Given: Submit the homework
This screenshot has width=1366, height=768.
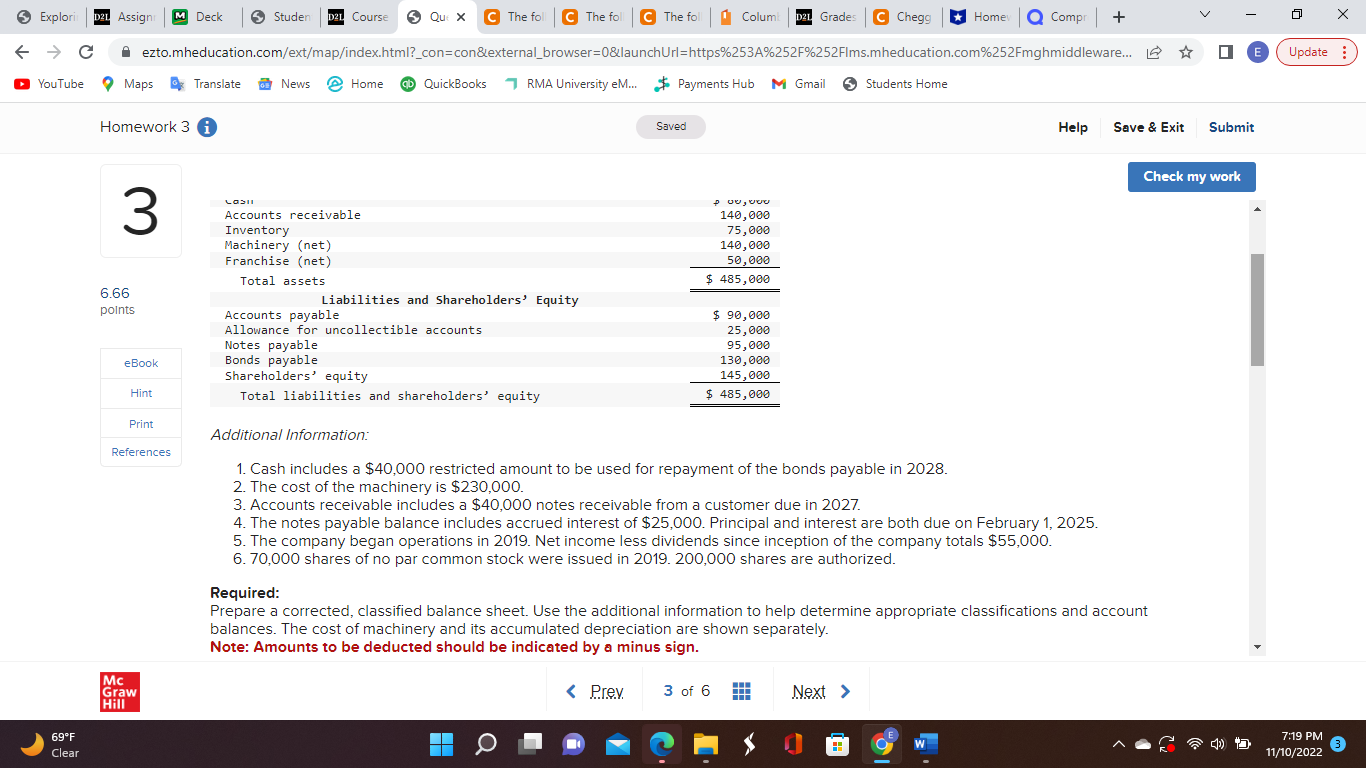Looking at the screenshot, I should (x=1231, y=127).
